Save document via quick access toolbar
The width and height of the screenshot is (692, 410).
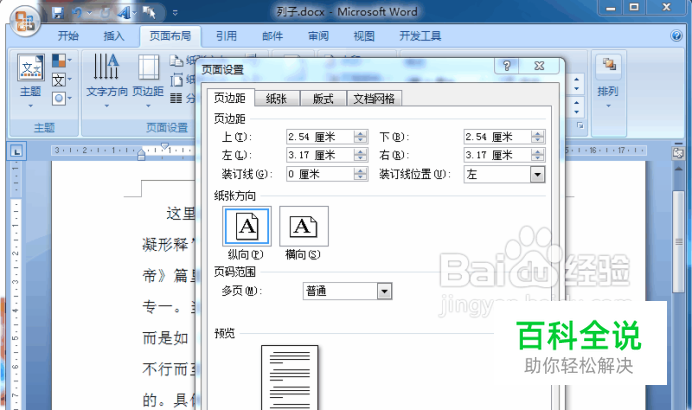(58, 13)
